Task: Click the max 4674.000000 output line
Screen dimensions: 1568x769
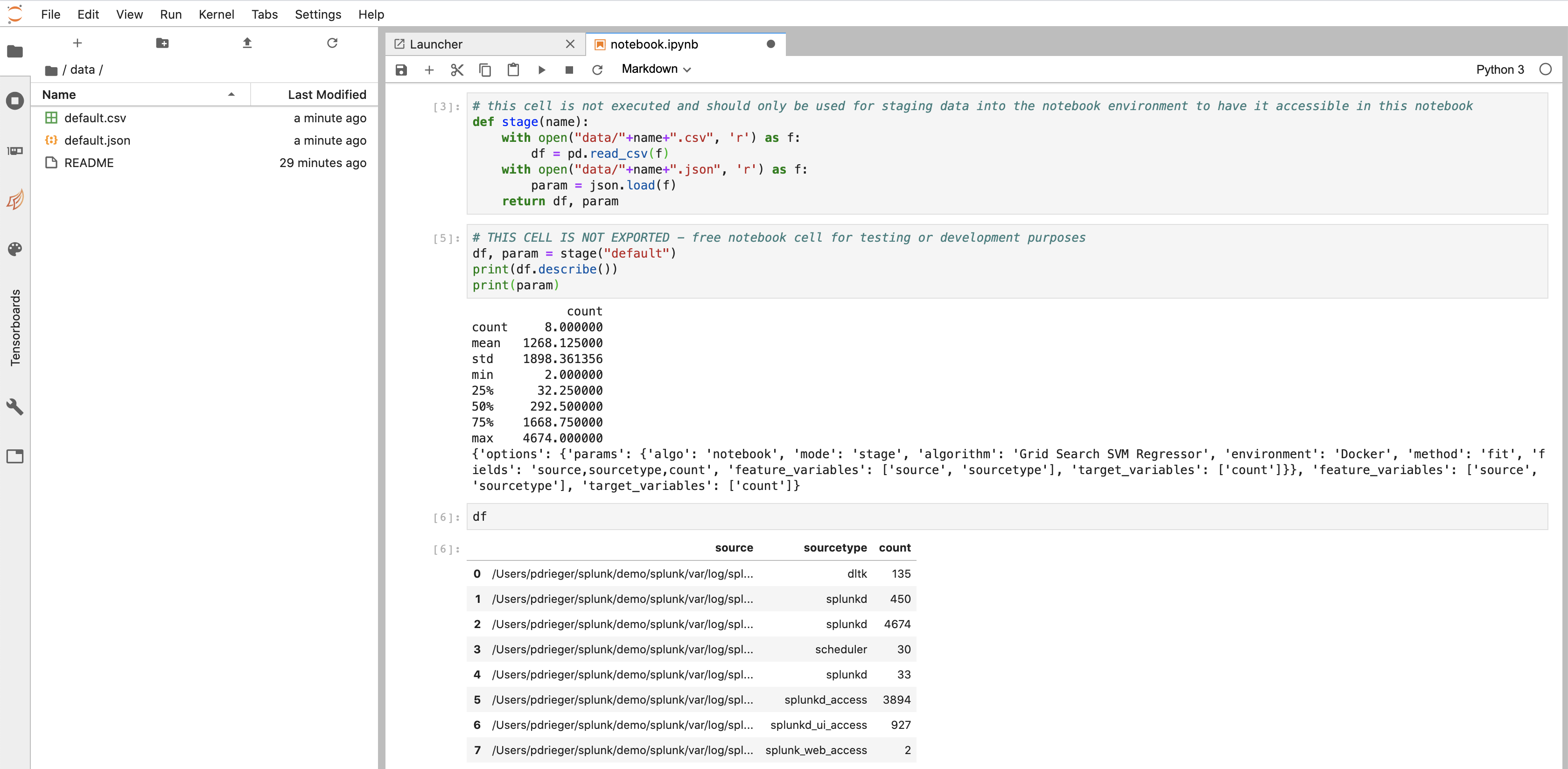Action: [537, 438]
